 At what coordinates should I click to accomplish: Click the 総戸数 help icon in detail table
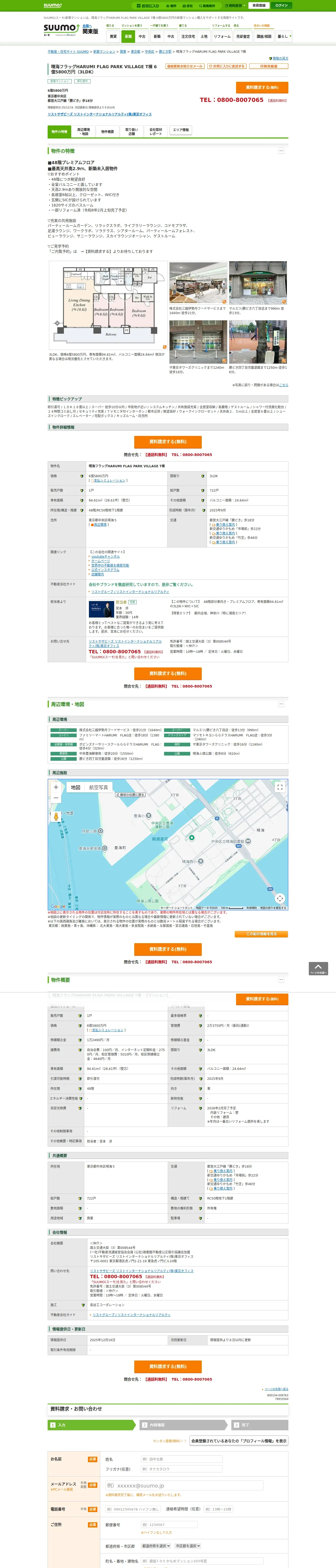tap(203, 491)
